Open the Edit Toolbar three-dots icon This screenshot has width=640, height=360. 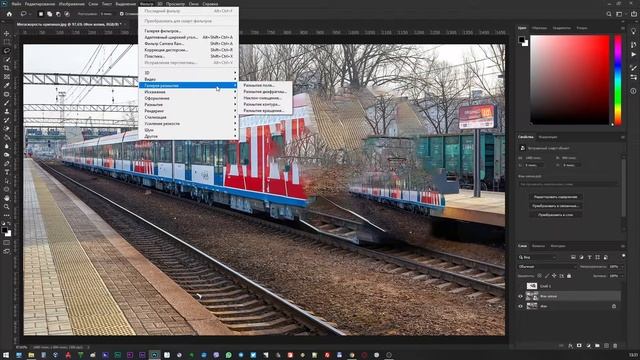point(7,215)
